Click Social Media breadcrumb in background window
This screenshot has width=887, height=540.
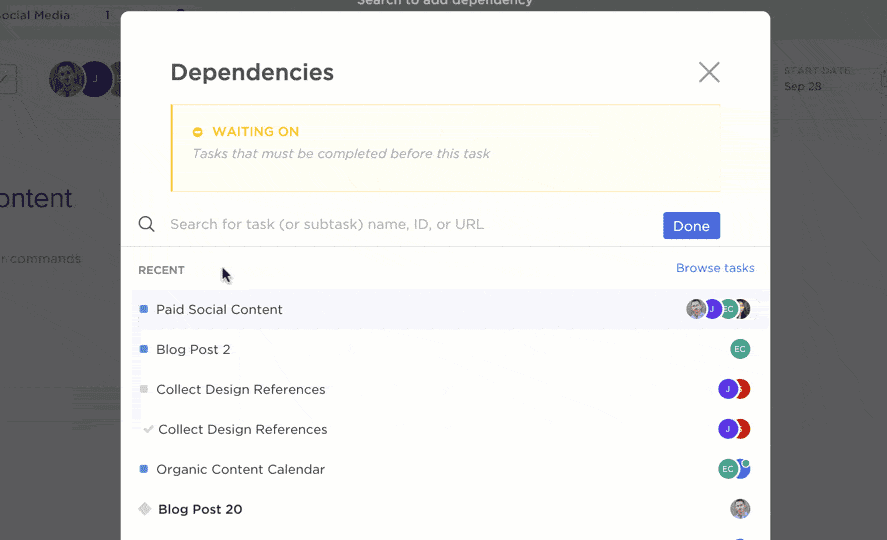tap(35, 15)
